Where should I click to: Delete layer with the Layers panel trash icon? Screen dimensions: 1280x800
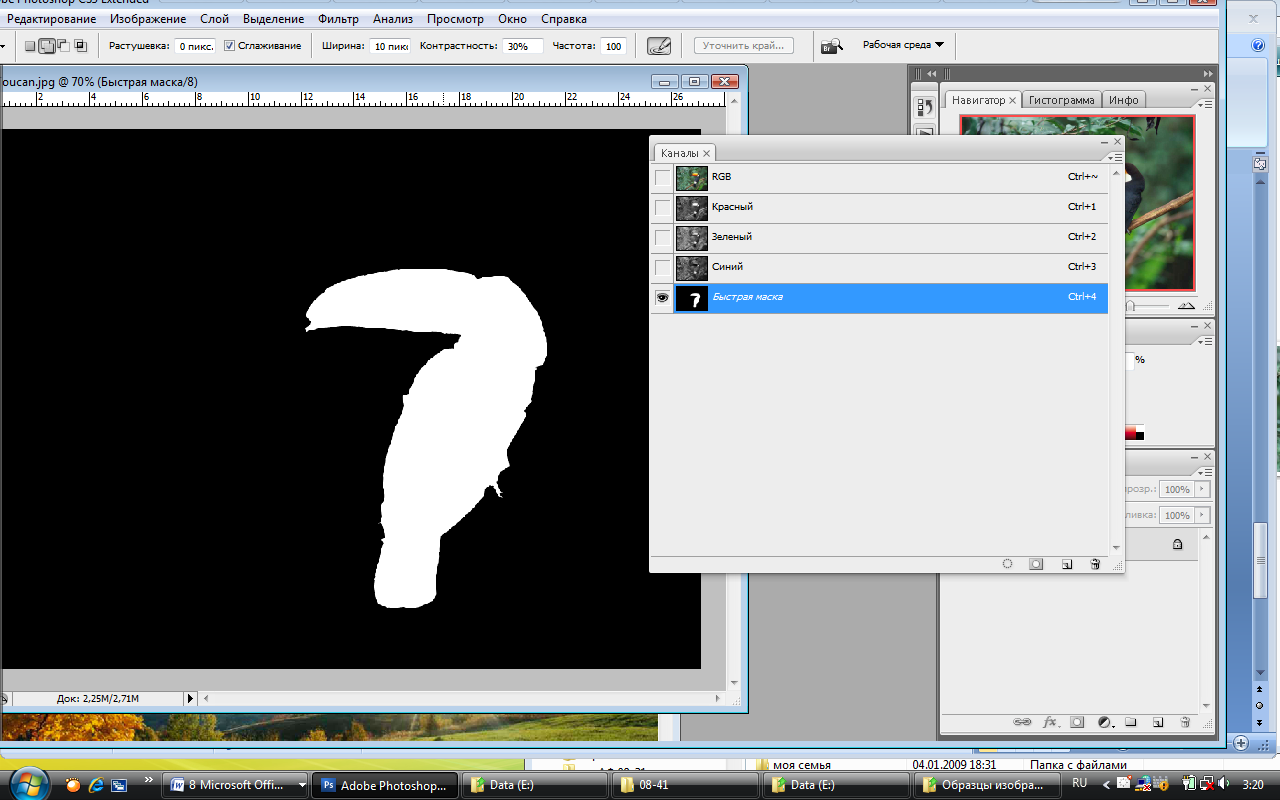click(1185, 721)
